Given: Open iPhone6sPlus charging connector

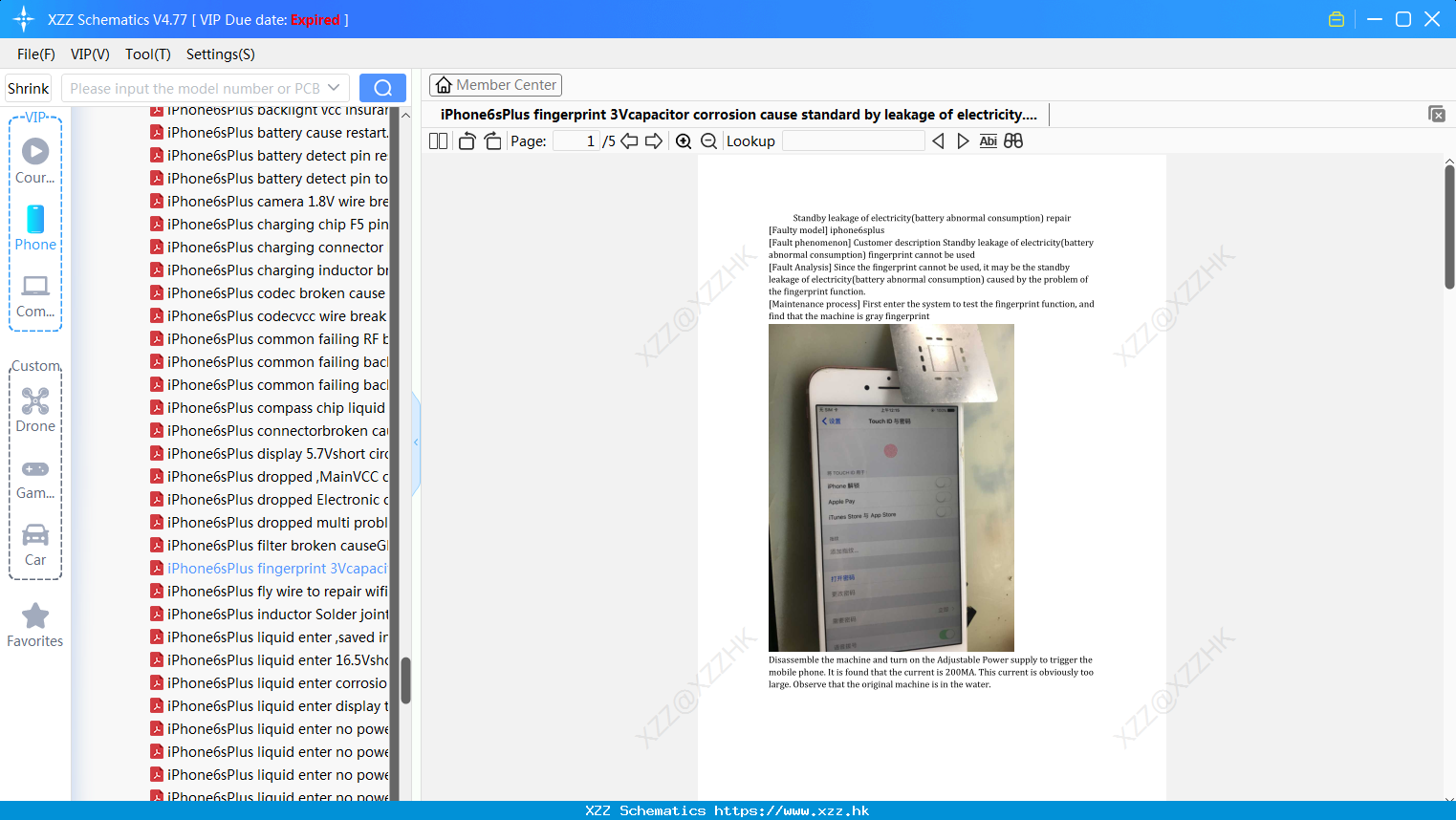Looking at the screenshot, I should pos(267,248).
